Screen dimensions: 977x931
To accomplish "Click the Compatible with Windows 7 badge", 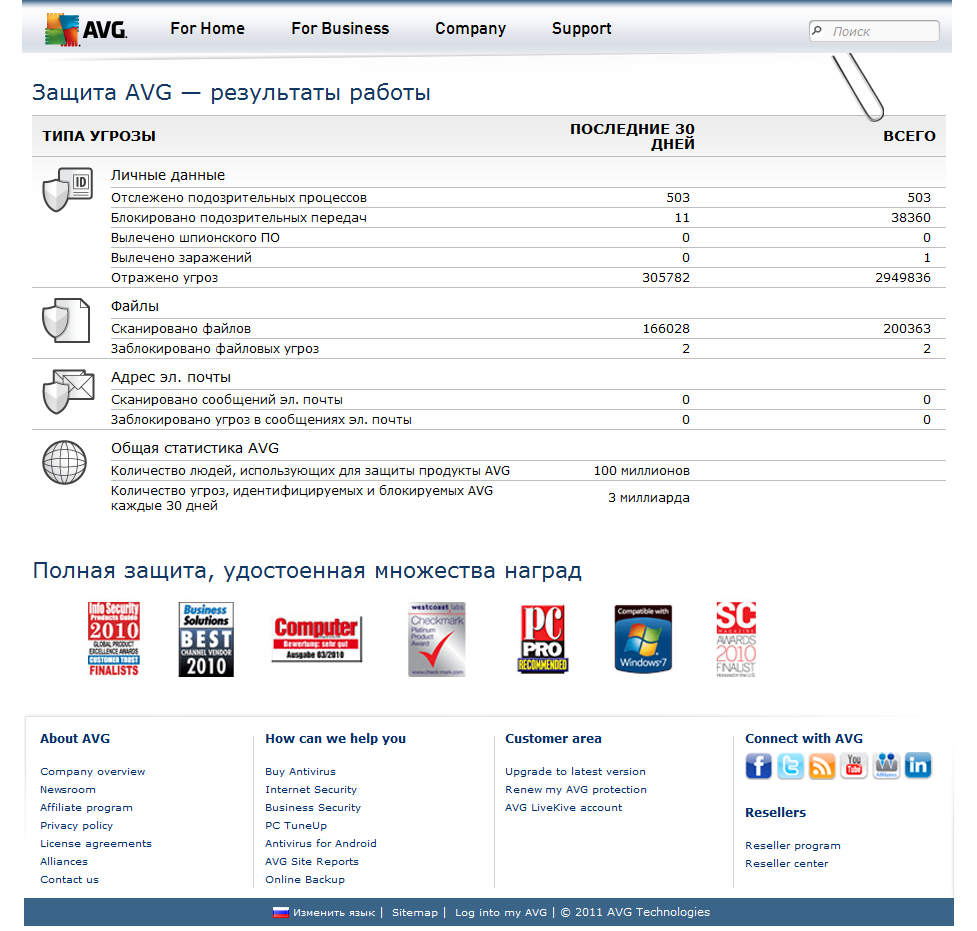I will click(643, 639).
